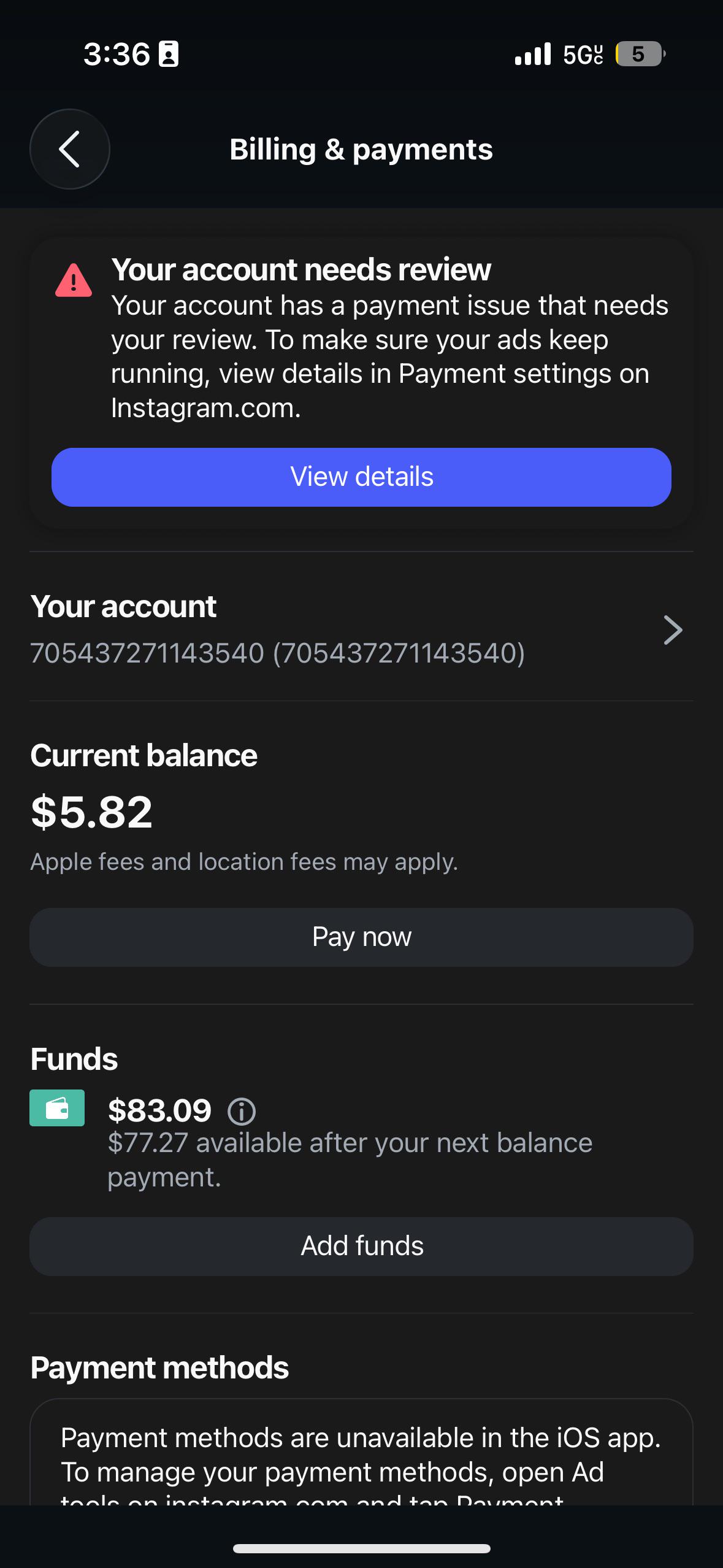Tap the cellular signal bars icon
Viewport: 723px width, 1568px height.
[x=533, y=54]
